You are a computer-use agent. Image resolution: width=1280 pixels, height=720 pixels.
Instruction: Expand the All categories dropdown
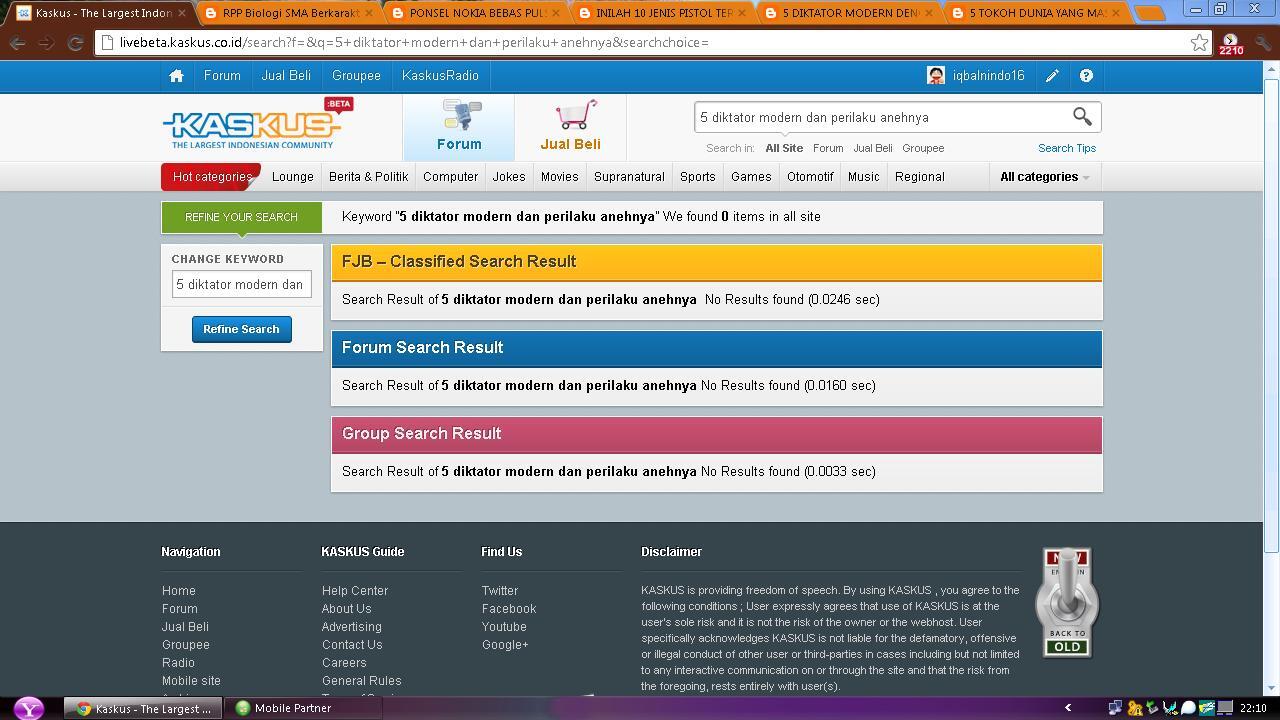[1045, 177]
